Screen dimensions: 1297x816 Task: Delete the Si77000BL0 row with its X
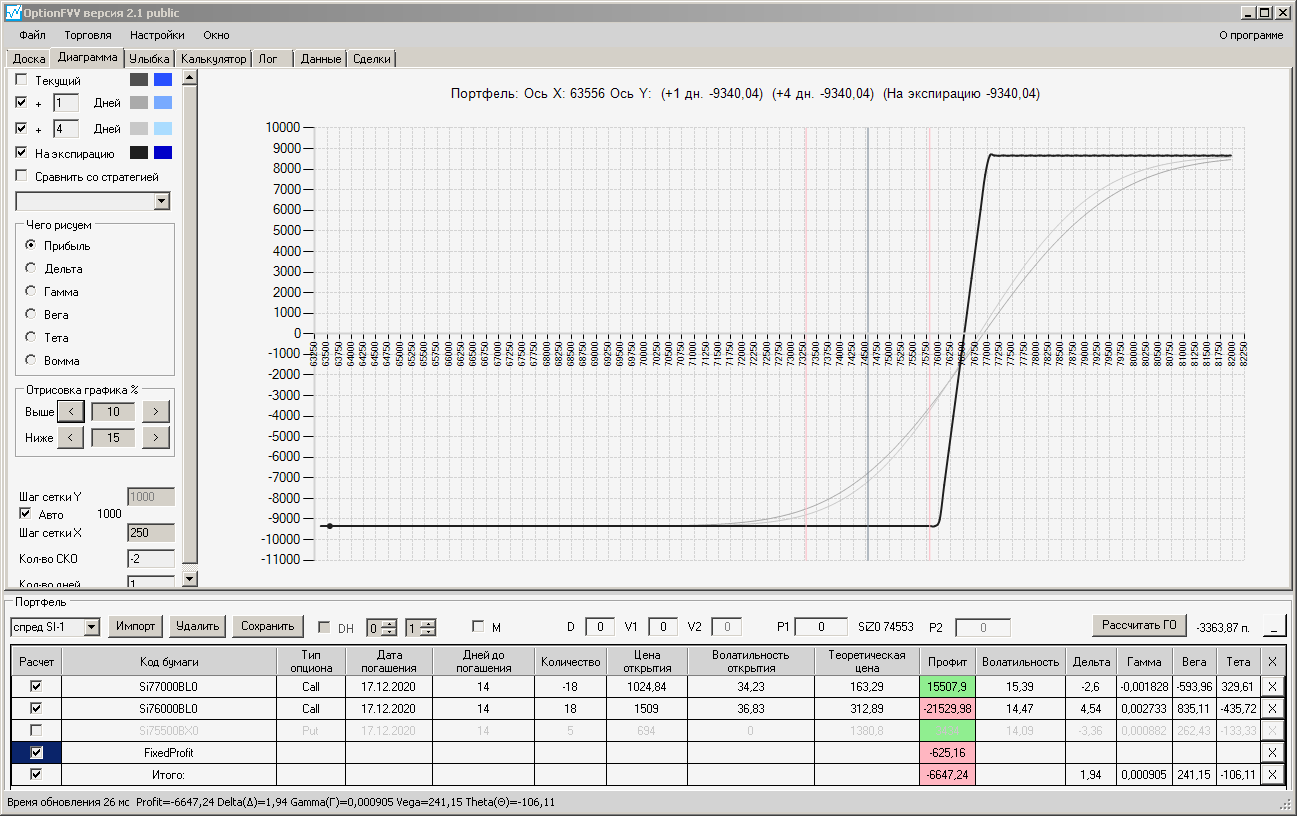coord(1272,687)
